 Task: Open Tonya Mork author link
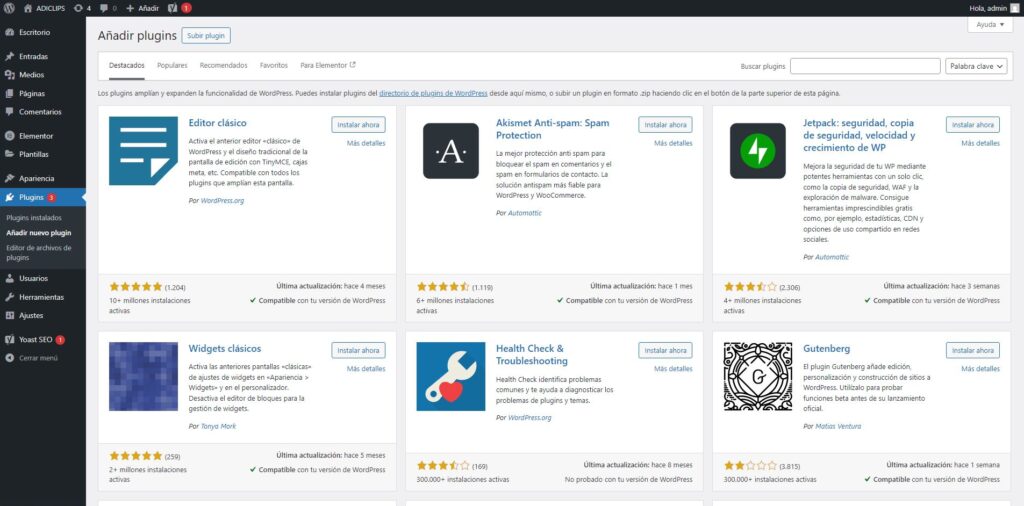(218, 426)
